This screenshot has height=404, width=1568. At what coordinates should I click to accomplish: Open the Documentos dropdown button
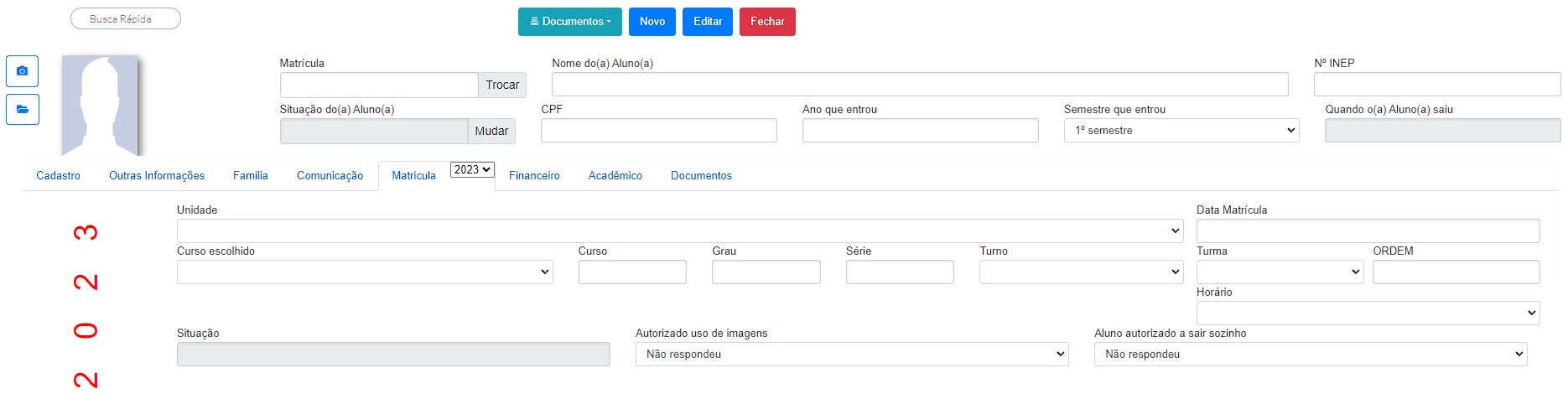pyautogui.click(x=570, y=22)
